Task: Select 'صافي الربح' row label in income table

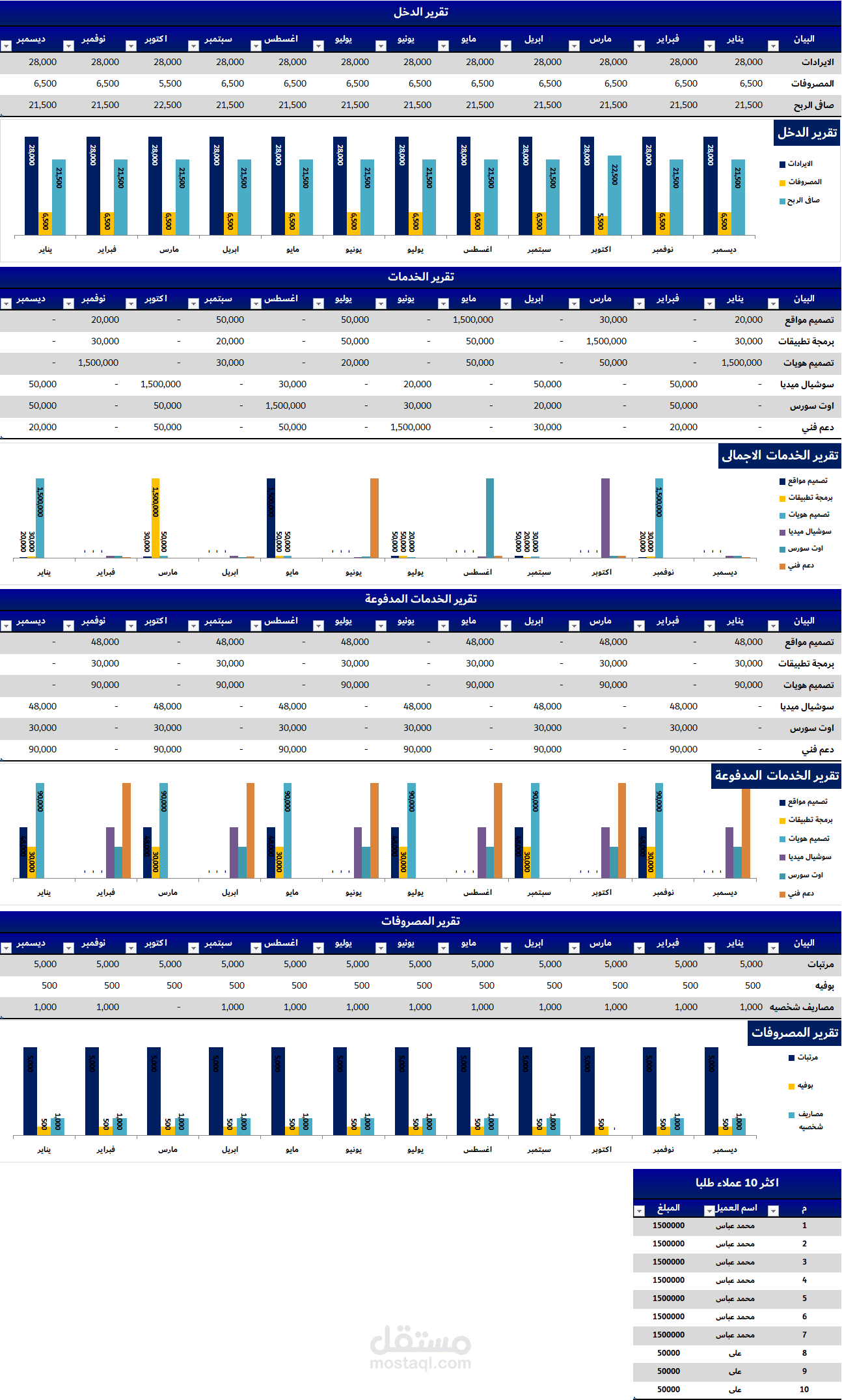Action: pyautogui.click(x=813, y=105)
